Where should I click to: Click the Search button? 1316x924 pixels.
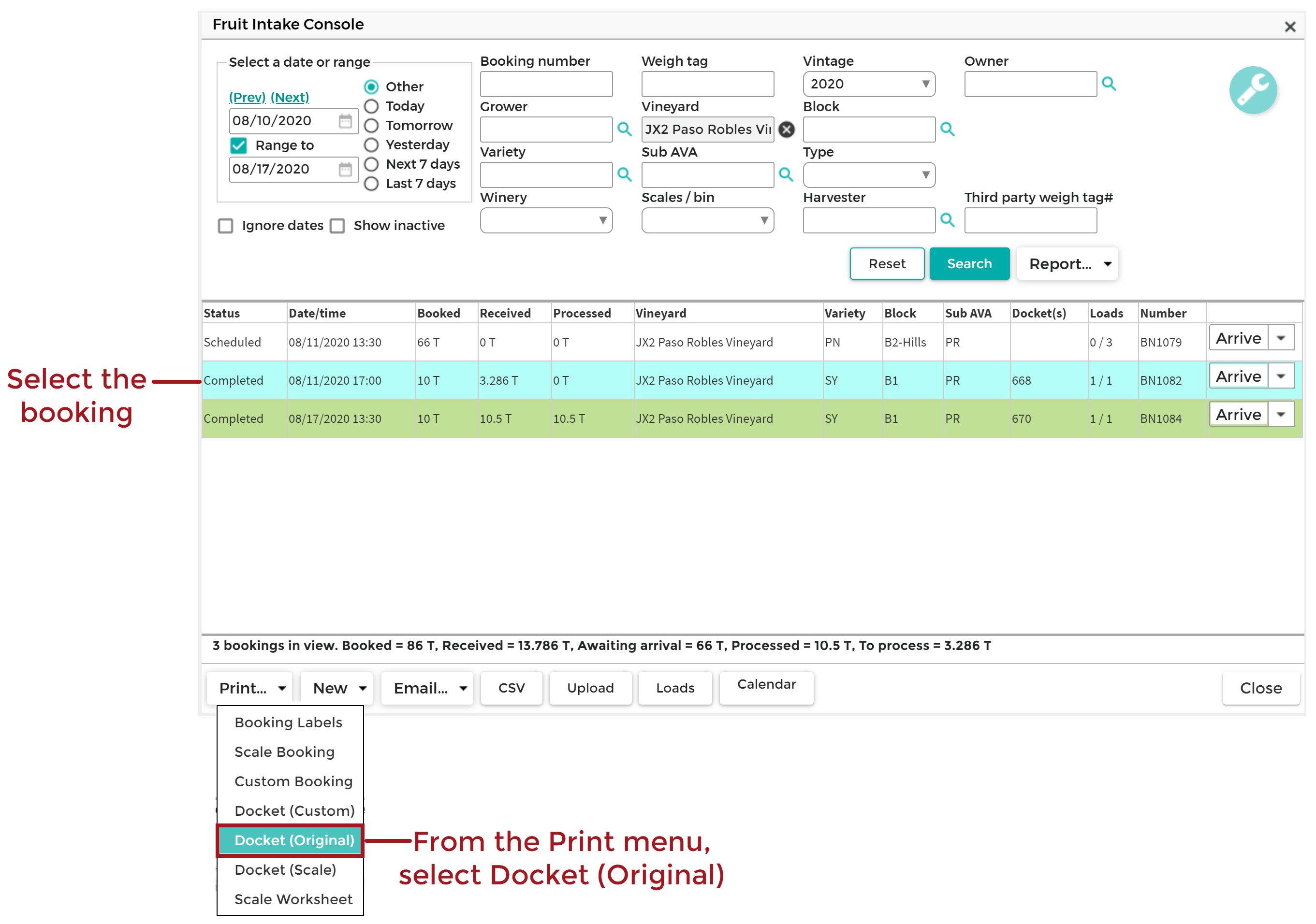click(969, 263)
